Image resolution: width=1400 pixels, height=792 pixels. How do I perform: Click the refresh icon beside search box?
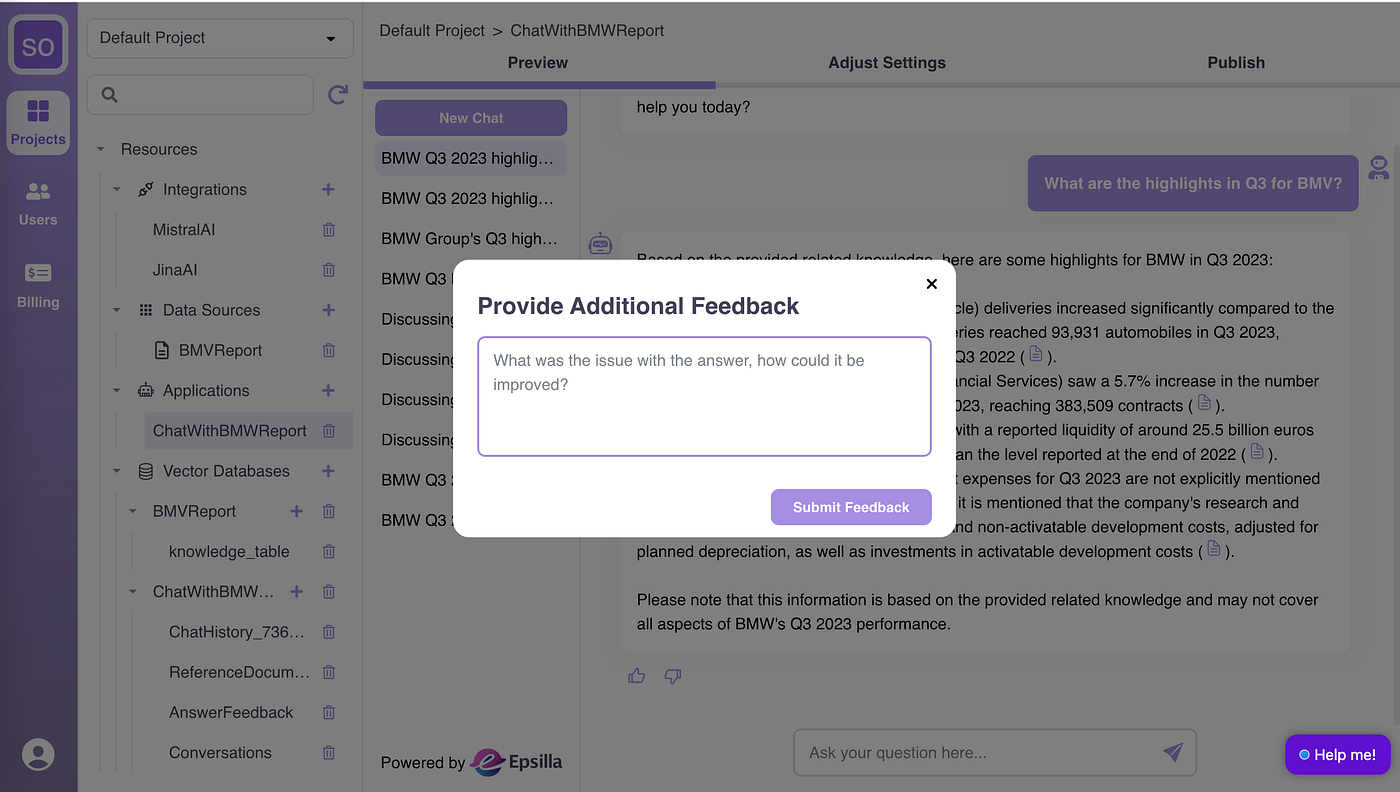pos(338,95)
